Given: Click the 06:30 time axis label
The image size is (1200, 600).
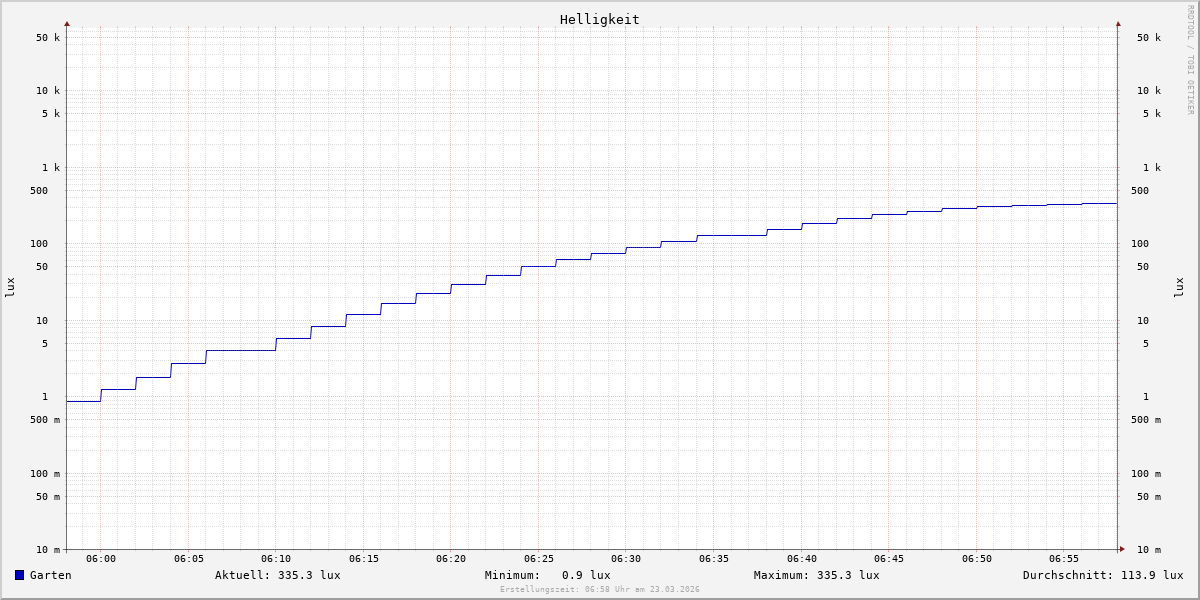Looking at the screenshot, I should [x=626, y=559].
